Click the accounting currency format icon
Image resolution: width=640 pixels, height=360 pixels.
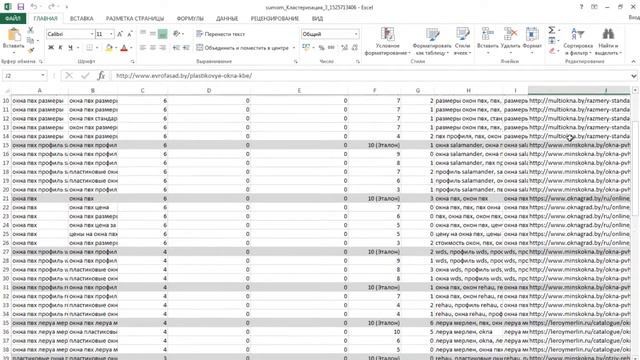(307, 48)
